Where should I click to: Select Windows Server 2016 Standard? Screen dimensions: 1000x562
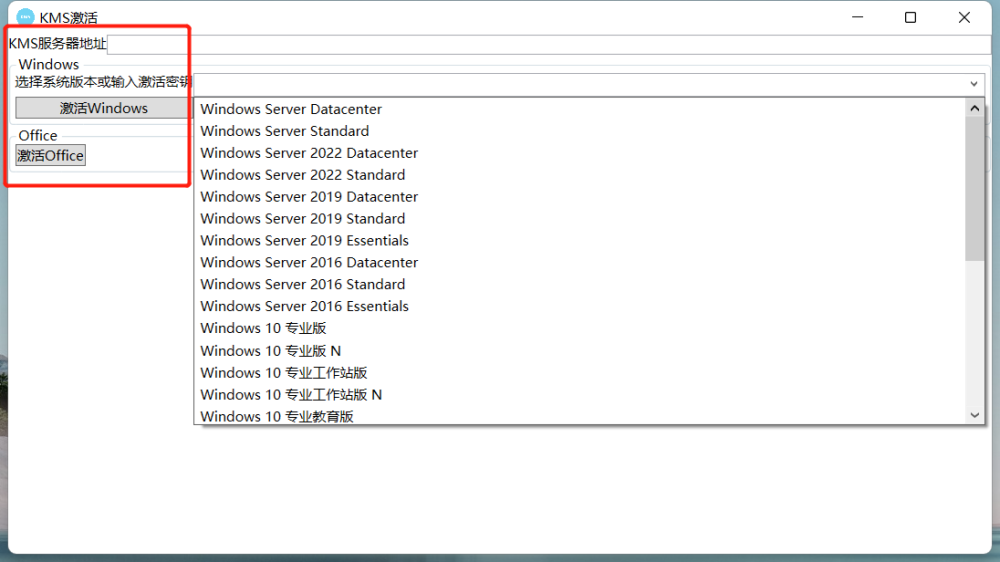pos(580,285)
